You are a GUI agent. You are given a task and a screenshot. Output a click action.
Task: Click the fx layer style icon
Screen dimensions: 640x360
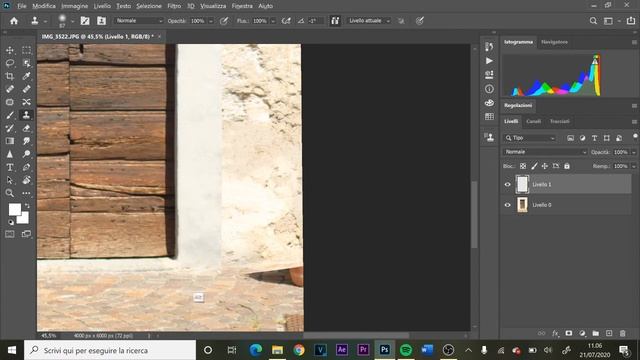(555, 333)
